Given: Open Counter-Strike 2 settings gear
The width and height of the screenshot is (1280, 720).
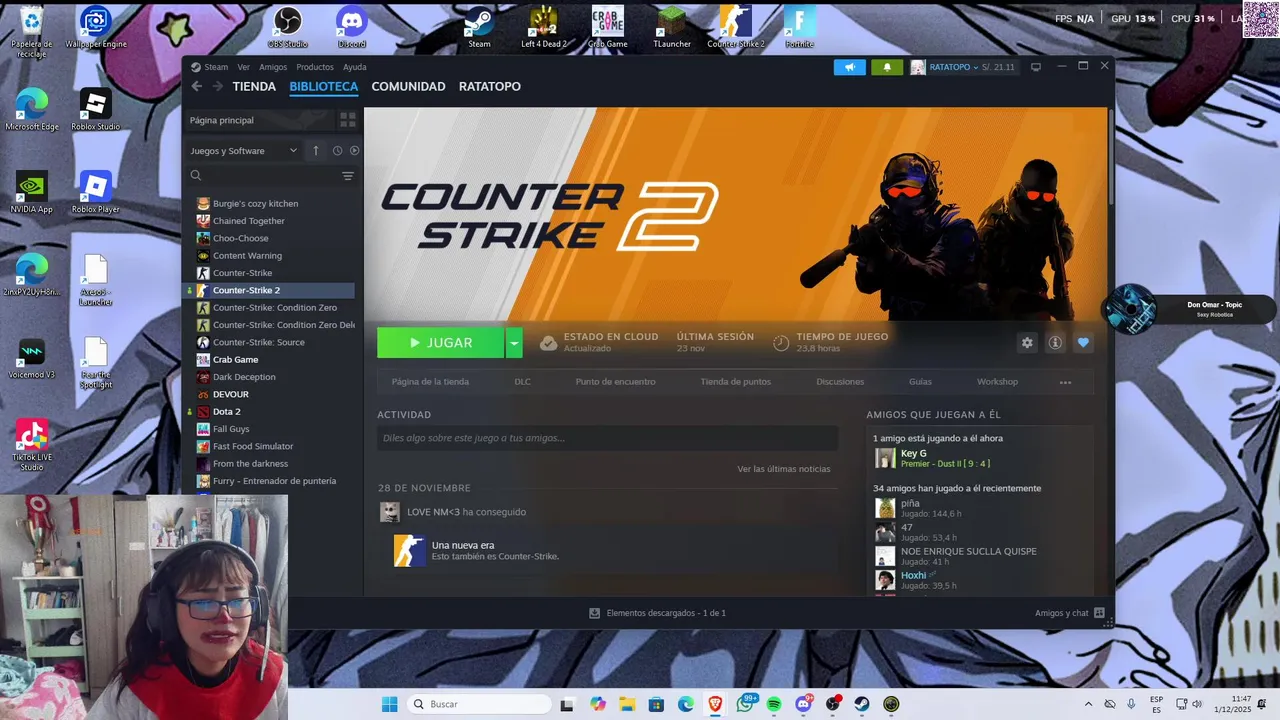Looking at the screenshot, I should (x=1027, y=343).
